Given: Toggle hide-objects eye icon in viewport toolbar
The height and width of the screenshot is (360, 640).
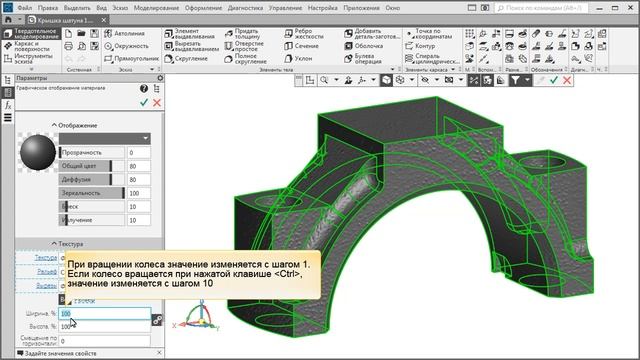Looking at the screenshot, I should 425,80.
